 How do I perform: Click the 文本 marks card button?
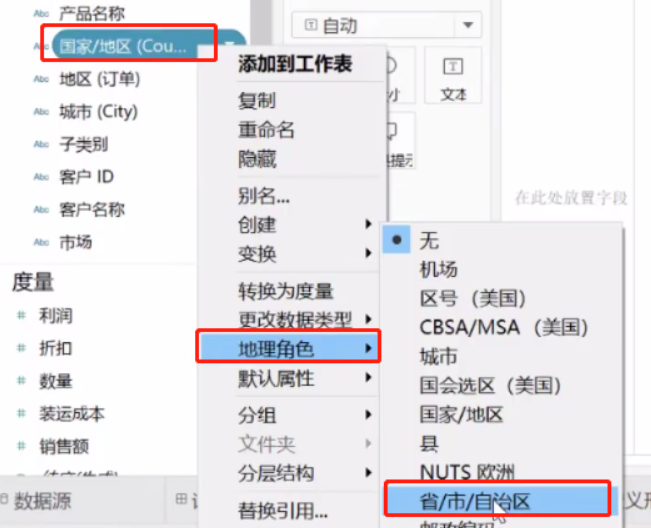pyautogui.click(x=453, y=75)
